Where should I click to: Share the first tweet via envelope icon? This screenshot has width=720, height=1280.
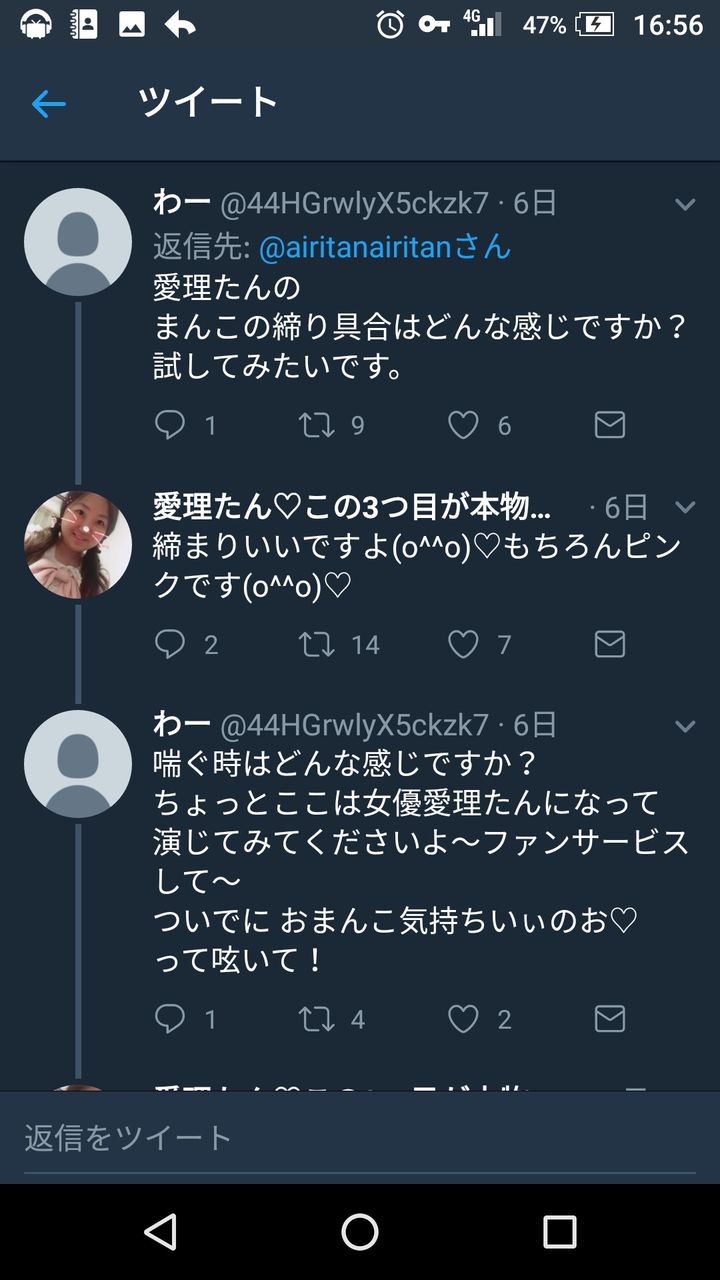[x=609, y=425]
